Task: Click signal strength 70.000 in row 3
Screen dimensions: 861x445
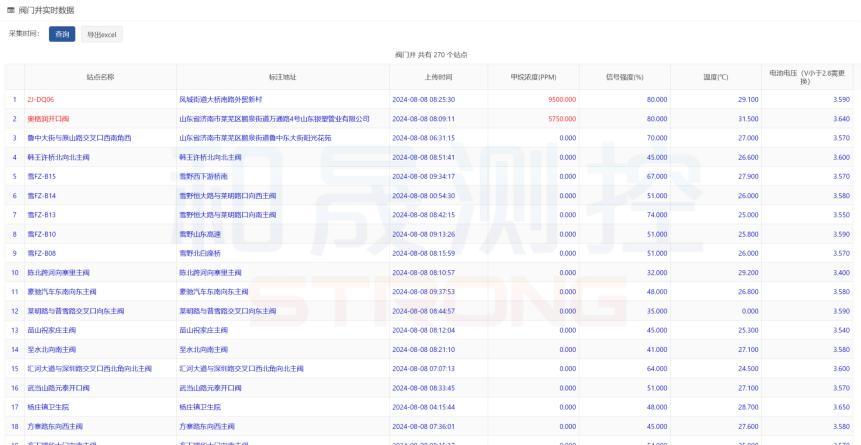Action: click(x=657, y=138)
